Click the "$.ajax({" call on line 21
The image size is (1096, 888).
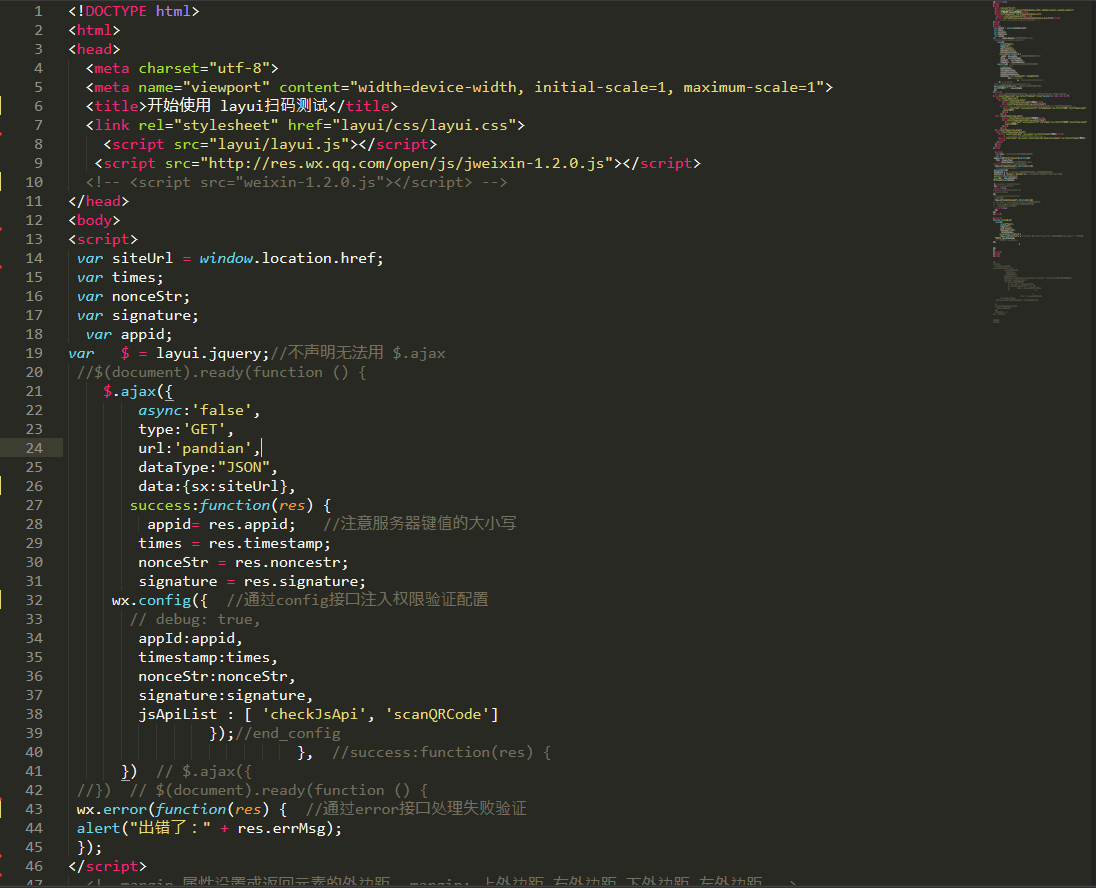tap(138, 392)
